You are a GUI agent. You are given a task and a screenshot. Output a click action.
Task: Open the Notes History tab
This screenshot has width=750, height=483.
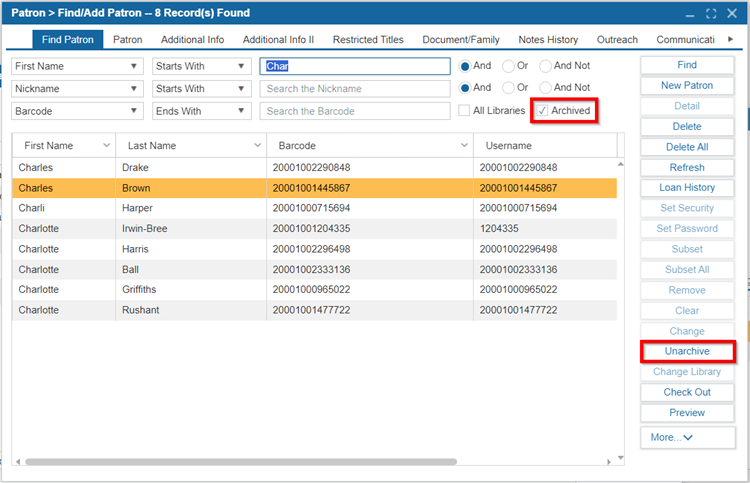[x=548, y=40]
